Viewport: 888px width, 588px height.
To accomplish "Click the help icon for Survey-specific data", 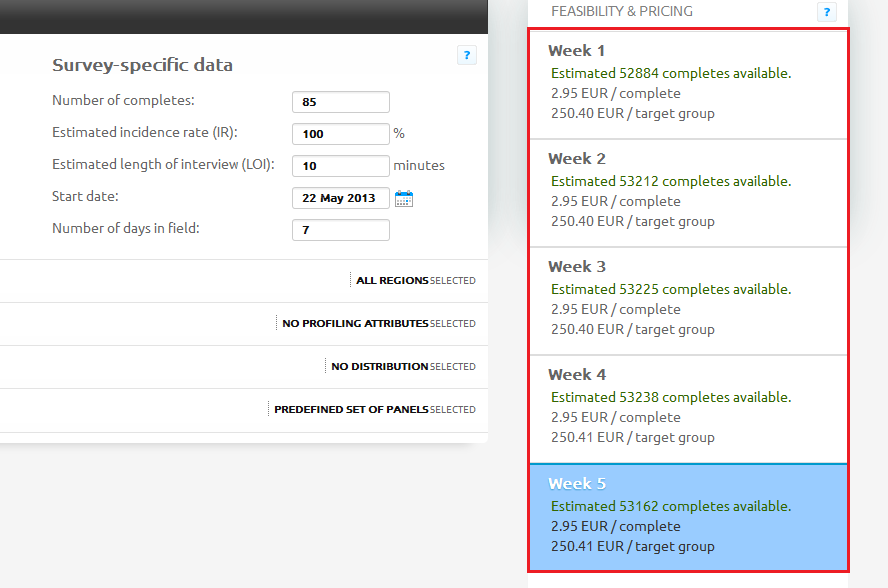I will coord(466,55).
